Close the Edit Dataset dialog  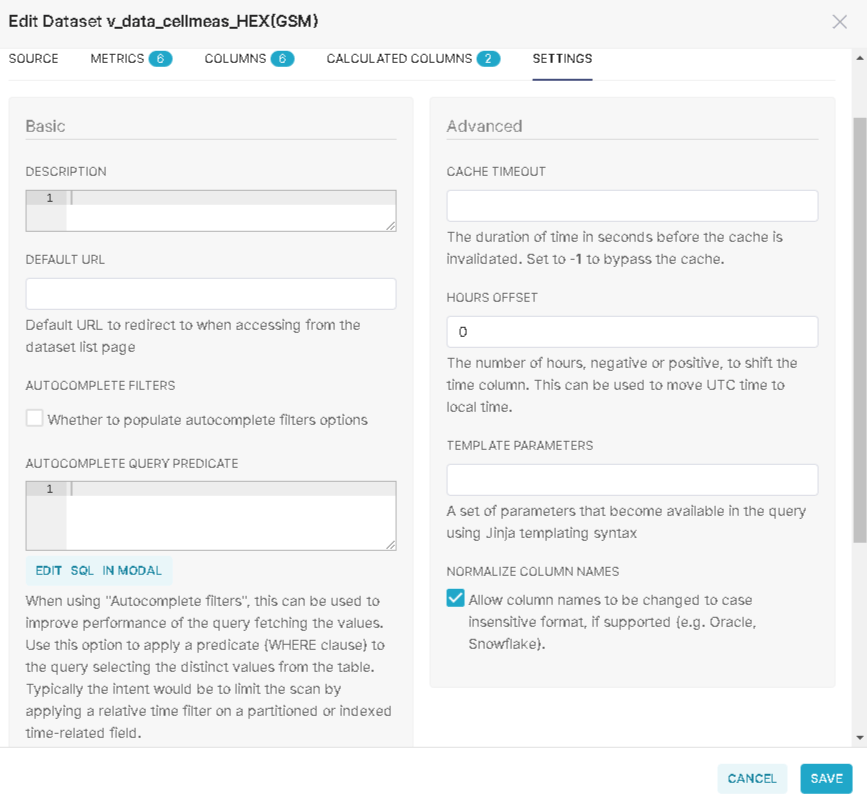pyautogui.click(x=839, y=22)
